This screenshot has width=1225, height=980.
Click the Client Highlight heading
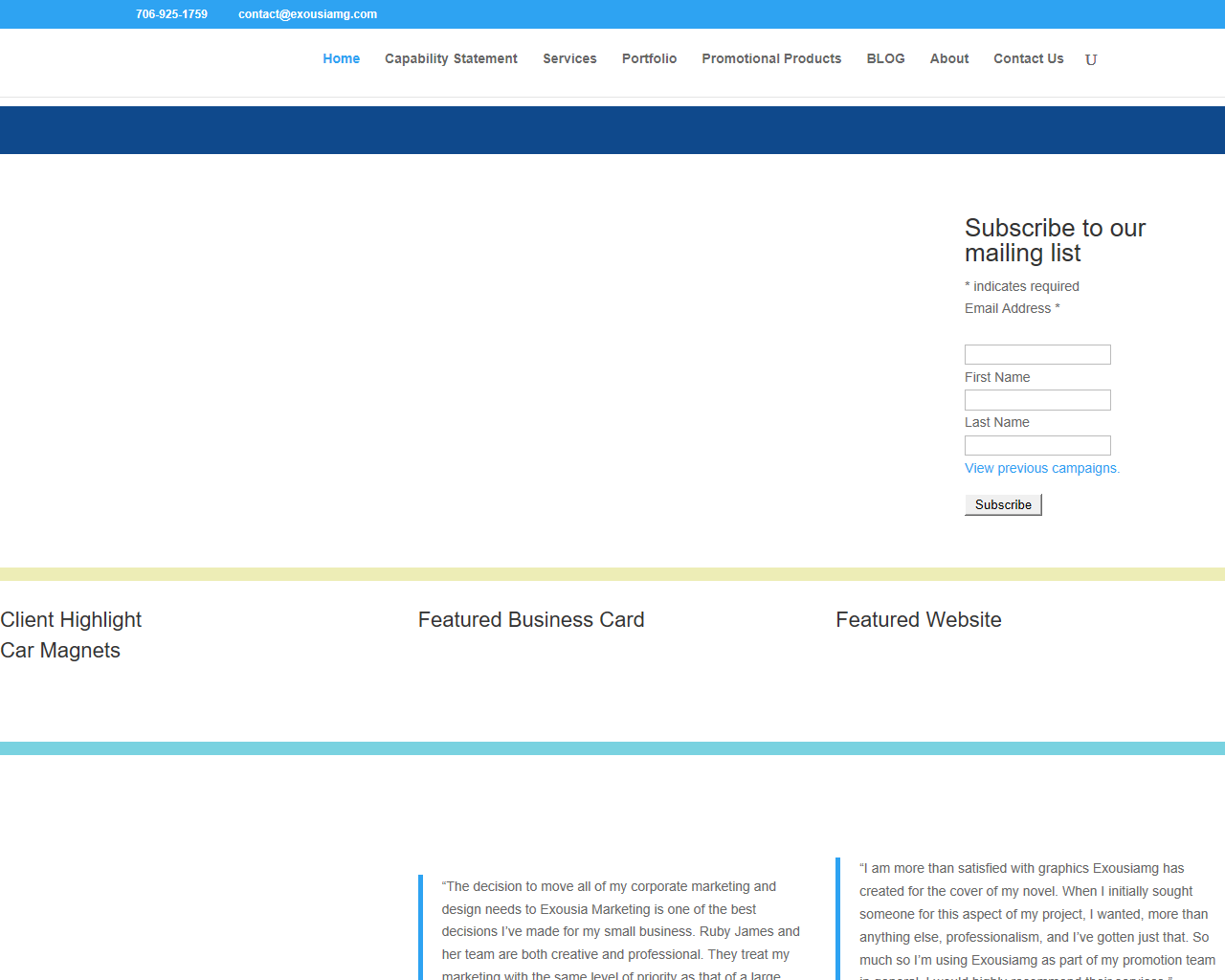71,620
